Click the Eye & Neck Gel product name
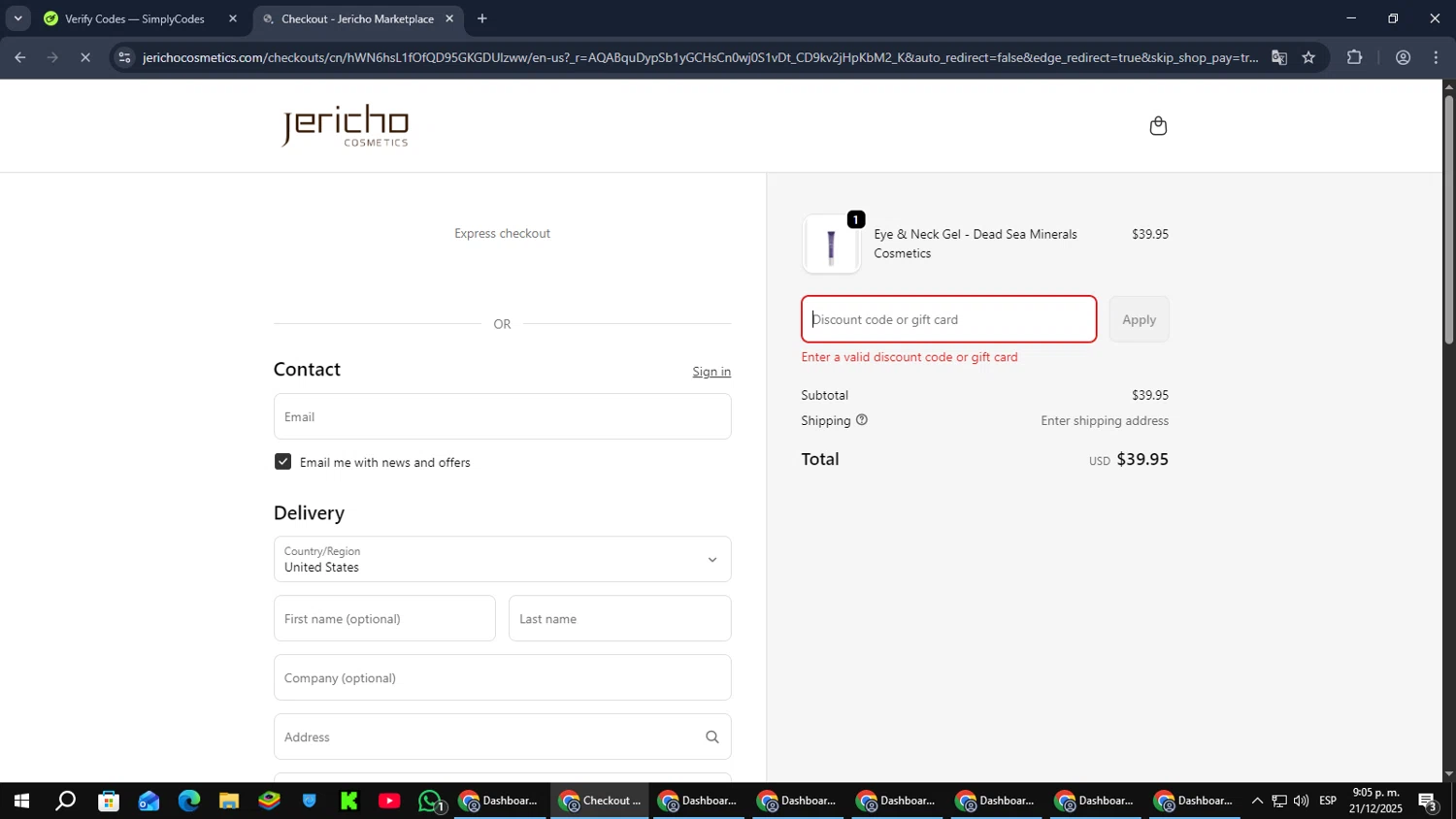The height and width of the screenshot is (819, 1456). coord(976,244)
